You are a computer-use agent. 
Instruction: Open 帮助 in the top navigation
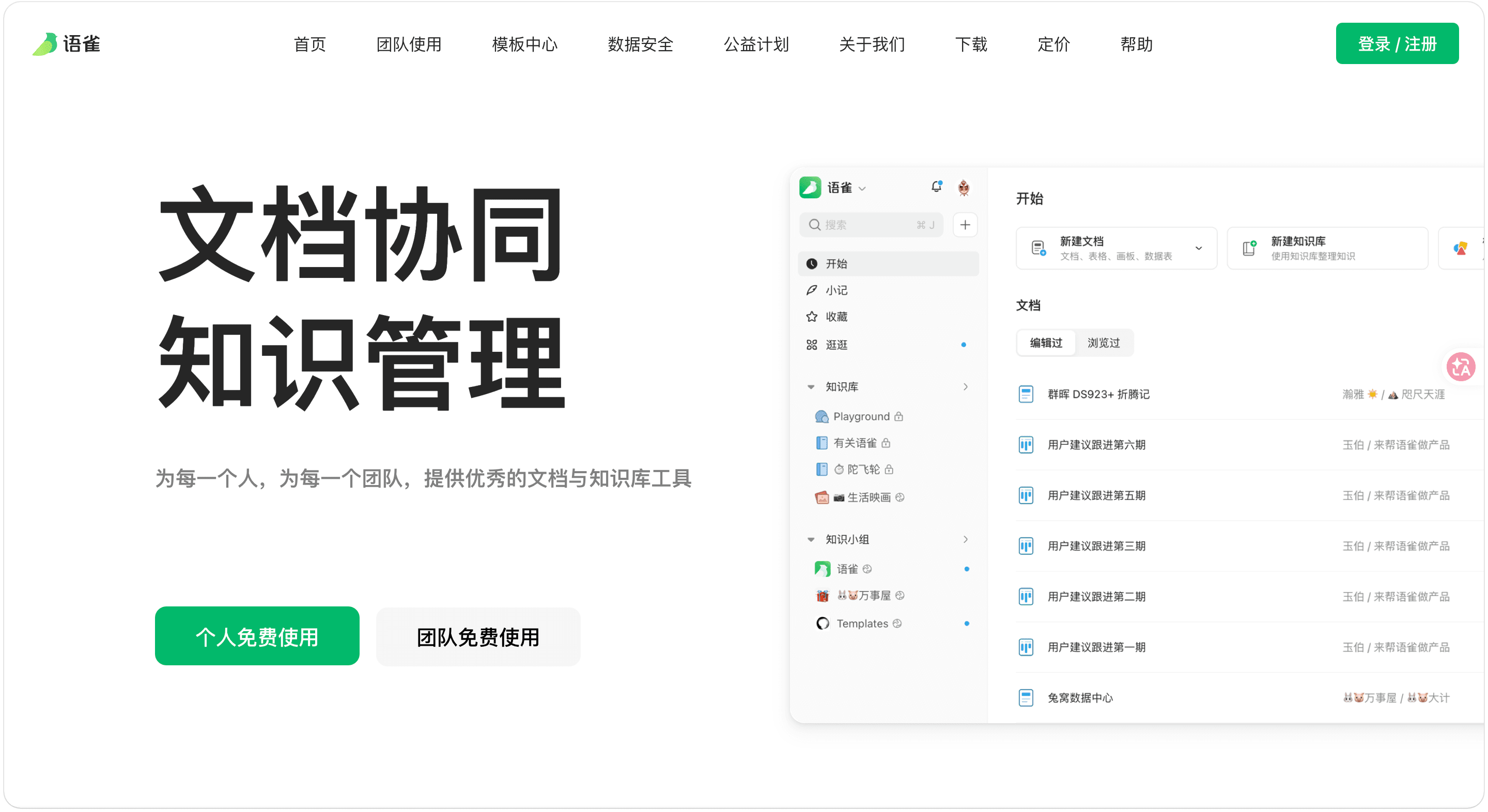coord(1136,44)
